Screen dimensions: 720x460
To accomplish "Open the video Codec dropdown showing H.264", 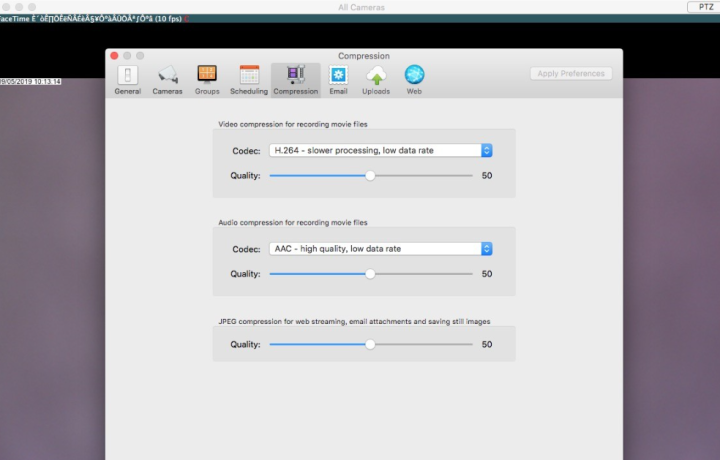I will tap(381, 151).
